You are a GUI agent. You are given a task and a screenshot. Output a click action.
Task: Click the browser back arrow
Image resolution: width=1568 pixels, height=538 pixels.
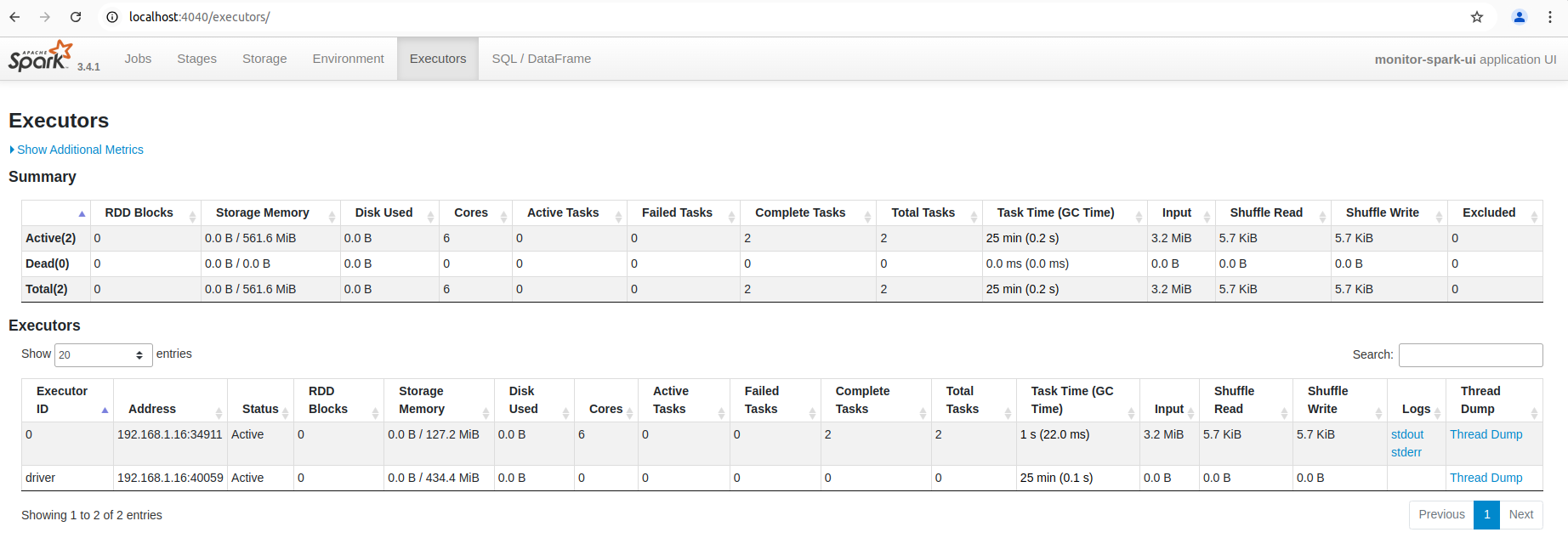point(14,17)
